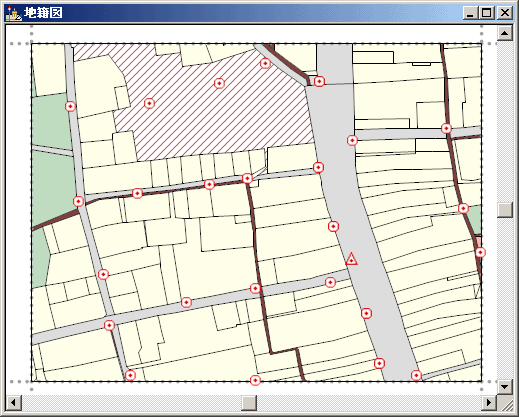Screen dimensions: 519x417
Task: Click the 地籍図 title bar application icon
Action: click(x=14, y=13)
